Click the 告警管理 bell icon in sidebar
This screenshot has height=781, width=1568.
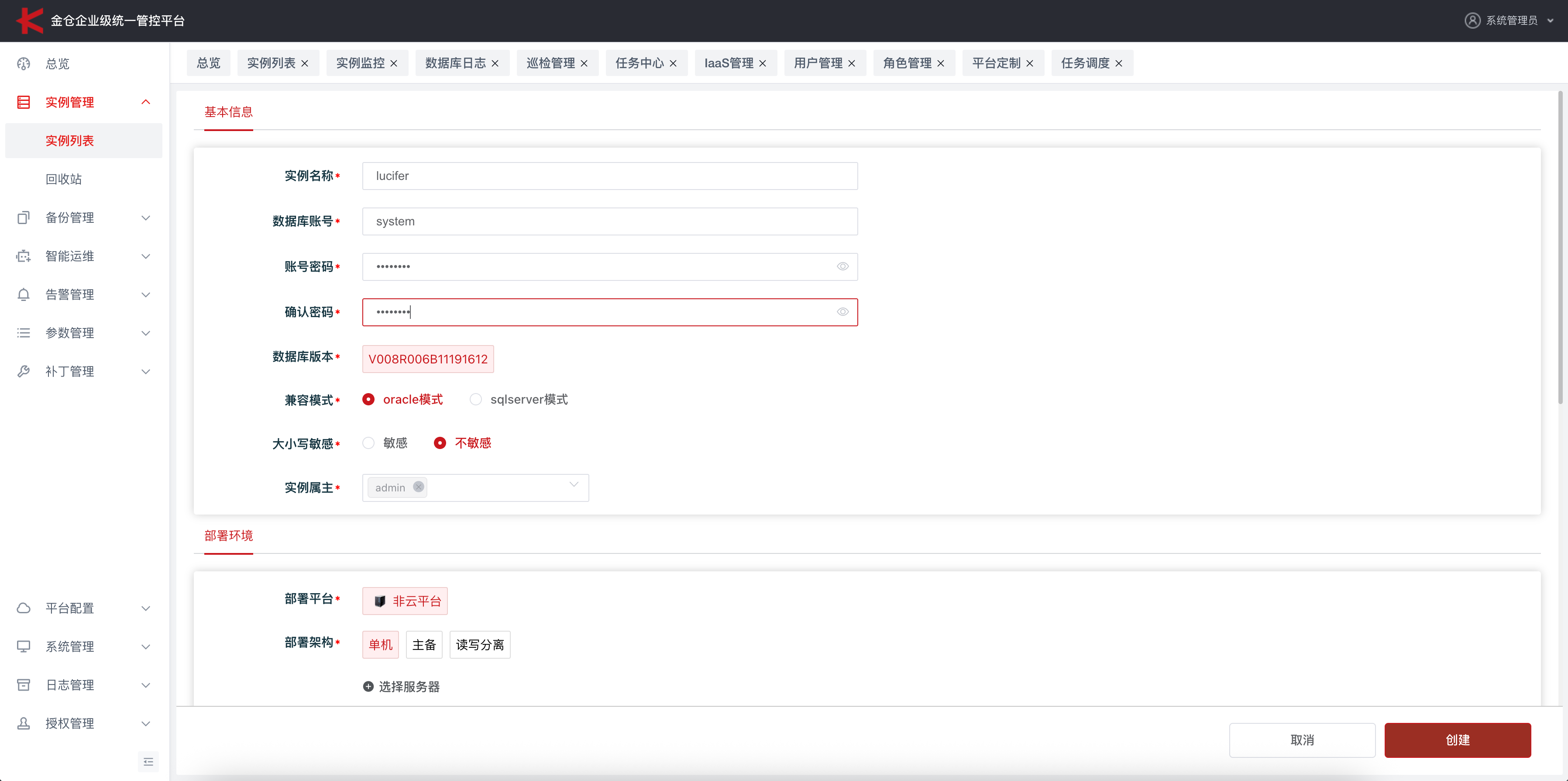(24, 295)
